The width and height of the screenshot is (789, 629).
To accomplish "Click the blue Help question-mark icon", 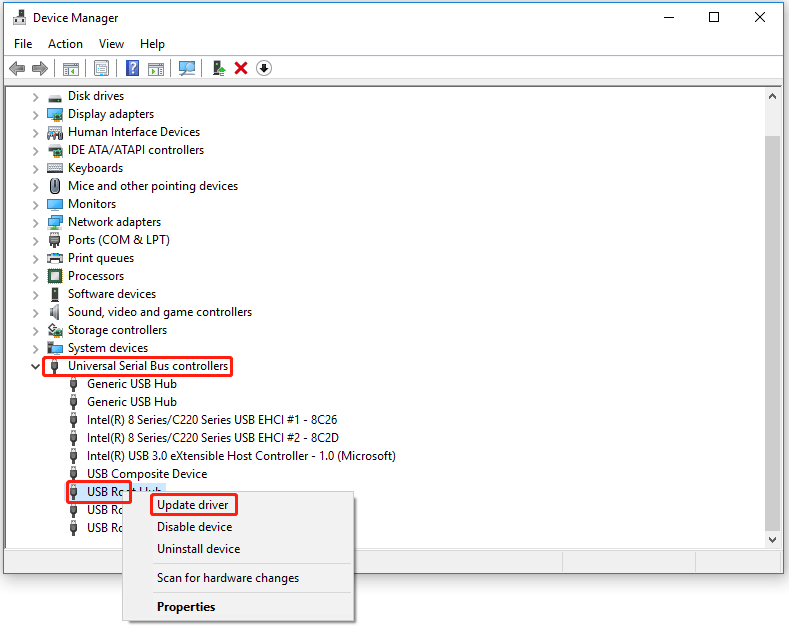I will pos(132,68).
